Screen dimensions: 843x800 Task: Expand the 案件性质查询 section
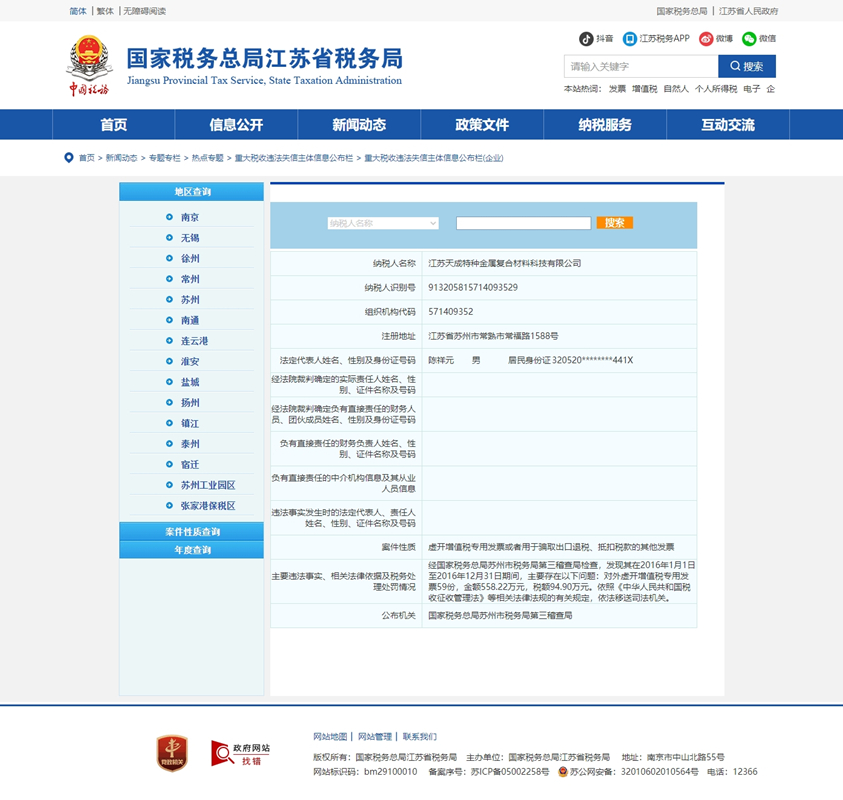tap(191, 532)
